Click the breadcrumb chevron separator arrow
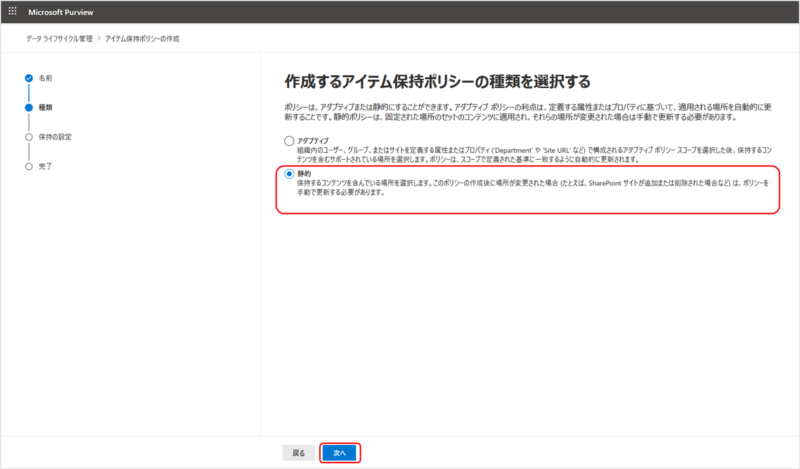800x469 pixels. point(98,38)
